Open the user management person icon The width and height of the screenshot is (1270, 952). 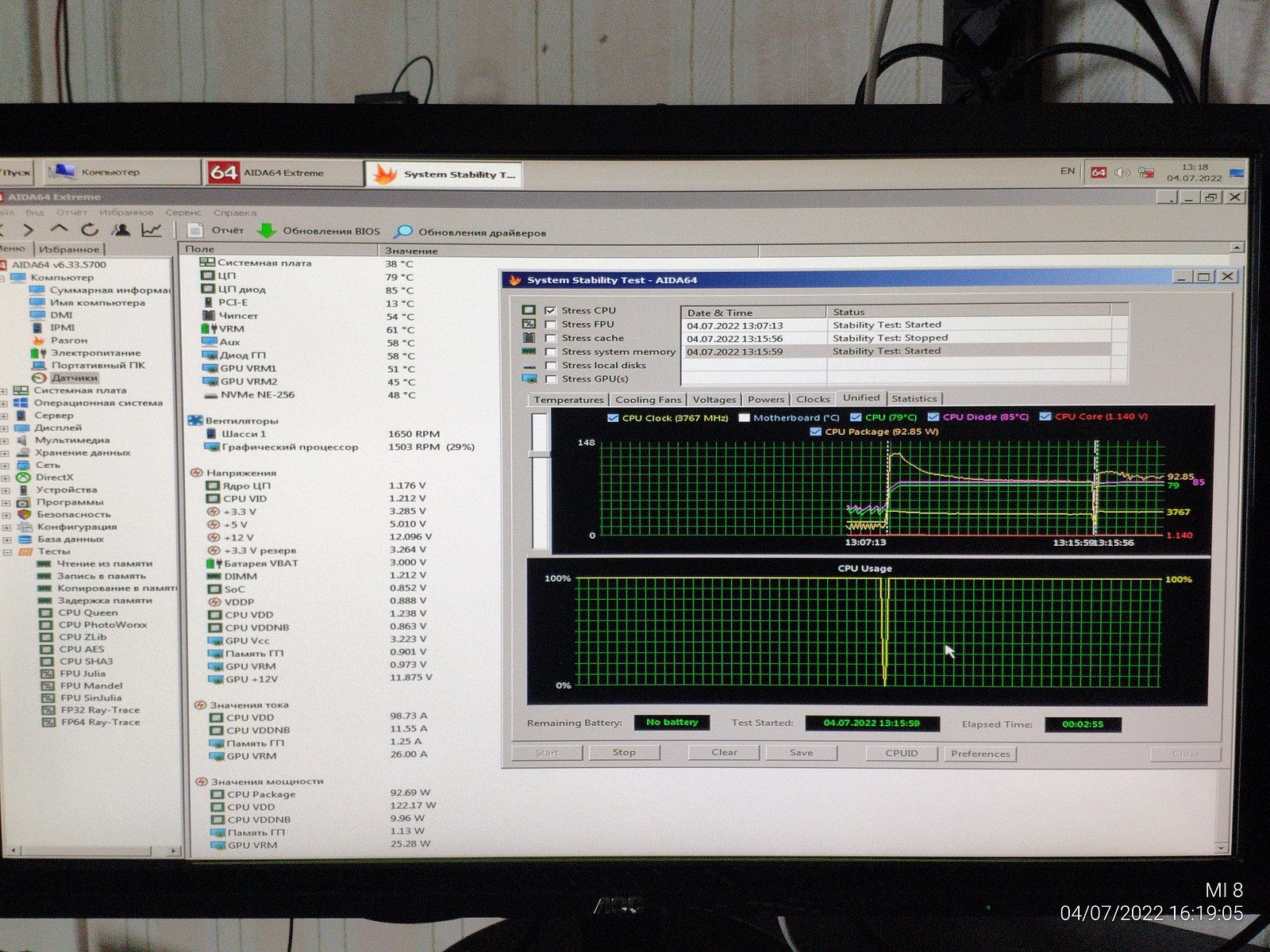(x=121, y=230)
